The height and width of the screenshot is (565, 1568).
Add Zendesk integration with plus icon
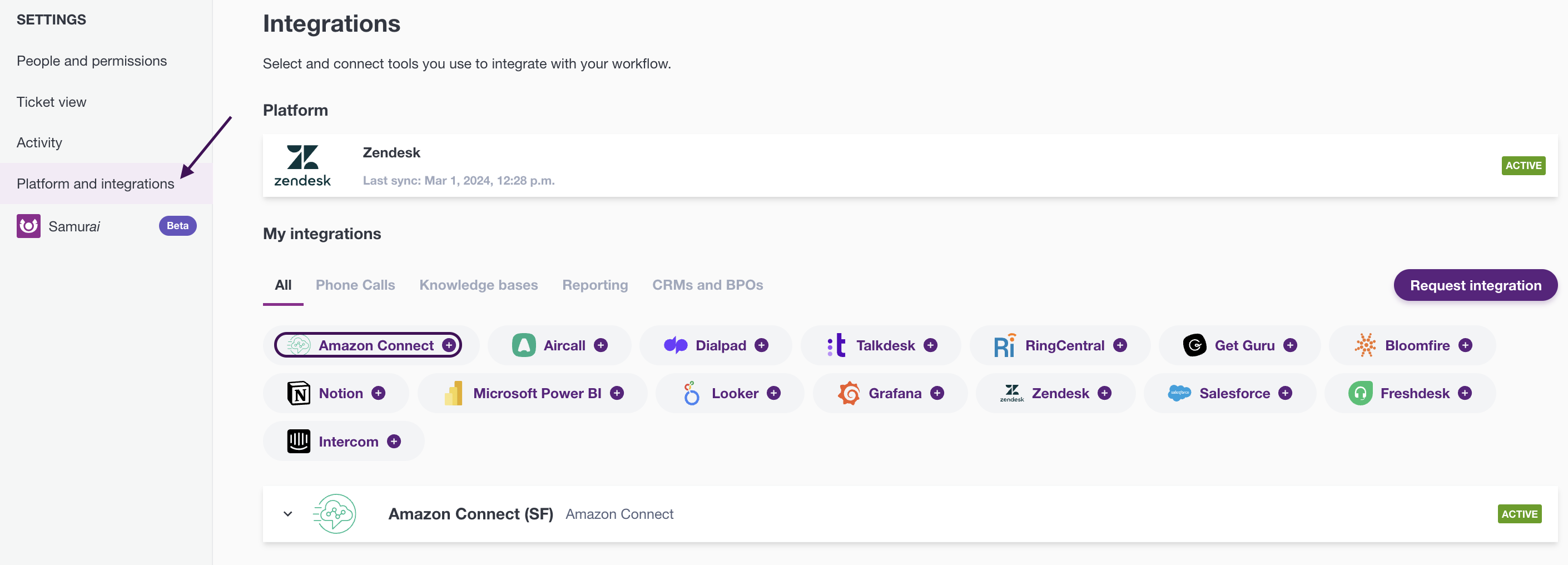[x=1104, y=393]
